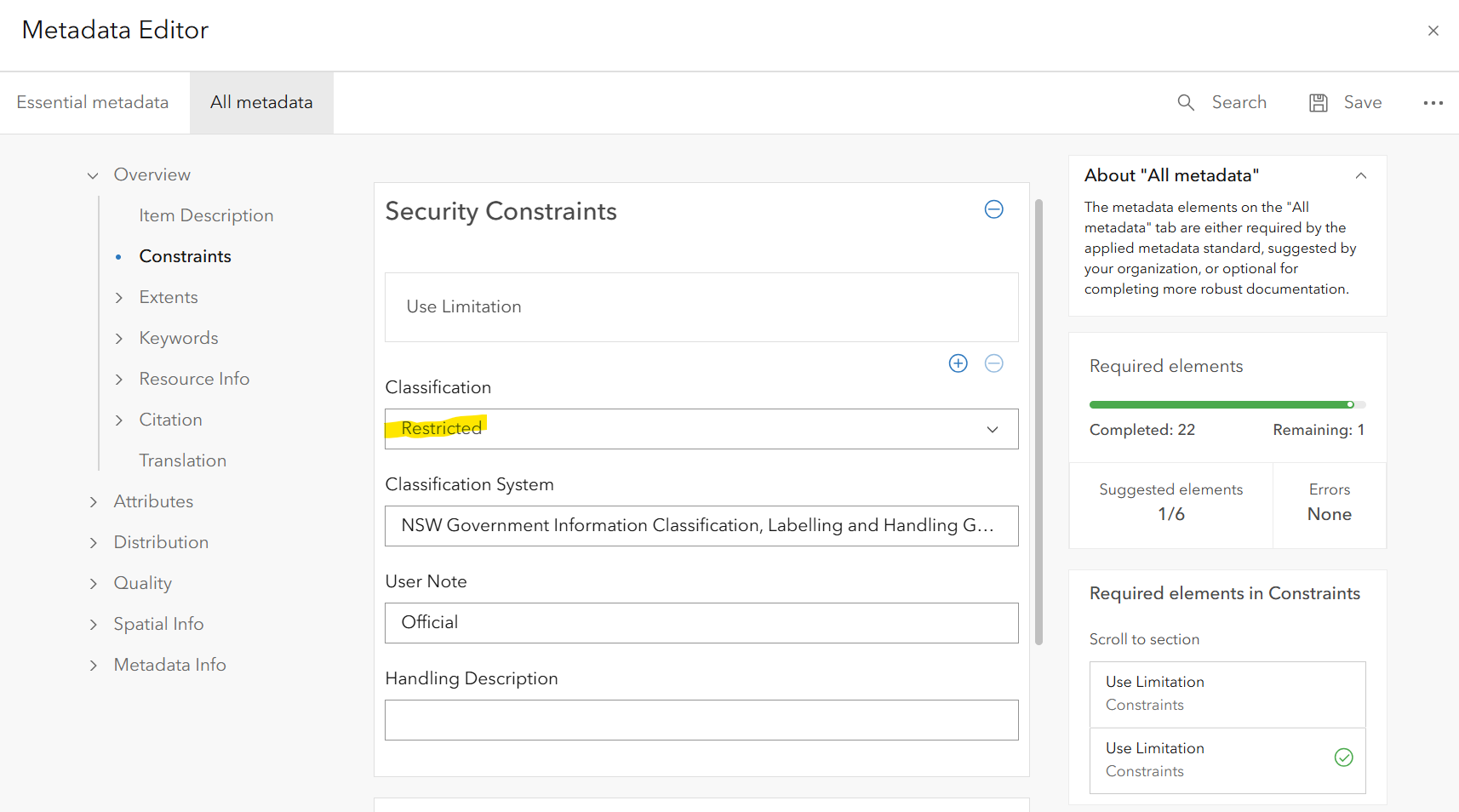Click the Security Constraints heading
The image size is (1459, 812).
point(501,211)
